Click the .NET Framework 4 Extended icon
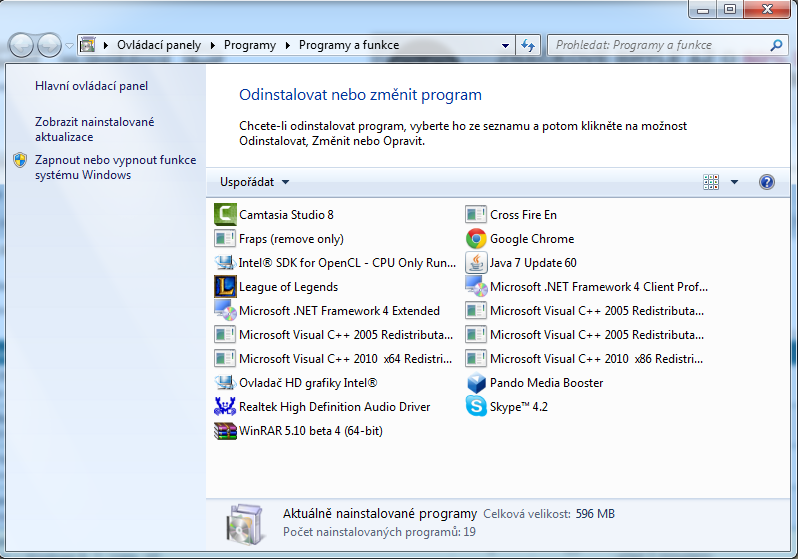Image resolution: width=798 pixels, height=559 pixels. pyautogui.click(x=225, y=310)
